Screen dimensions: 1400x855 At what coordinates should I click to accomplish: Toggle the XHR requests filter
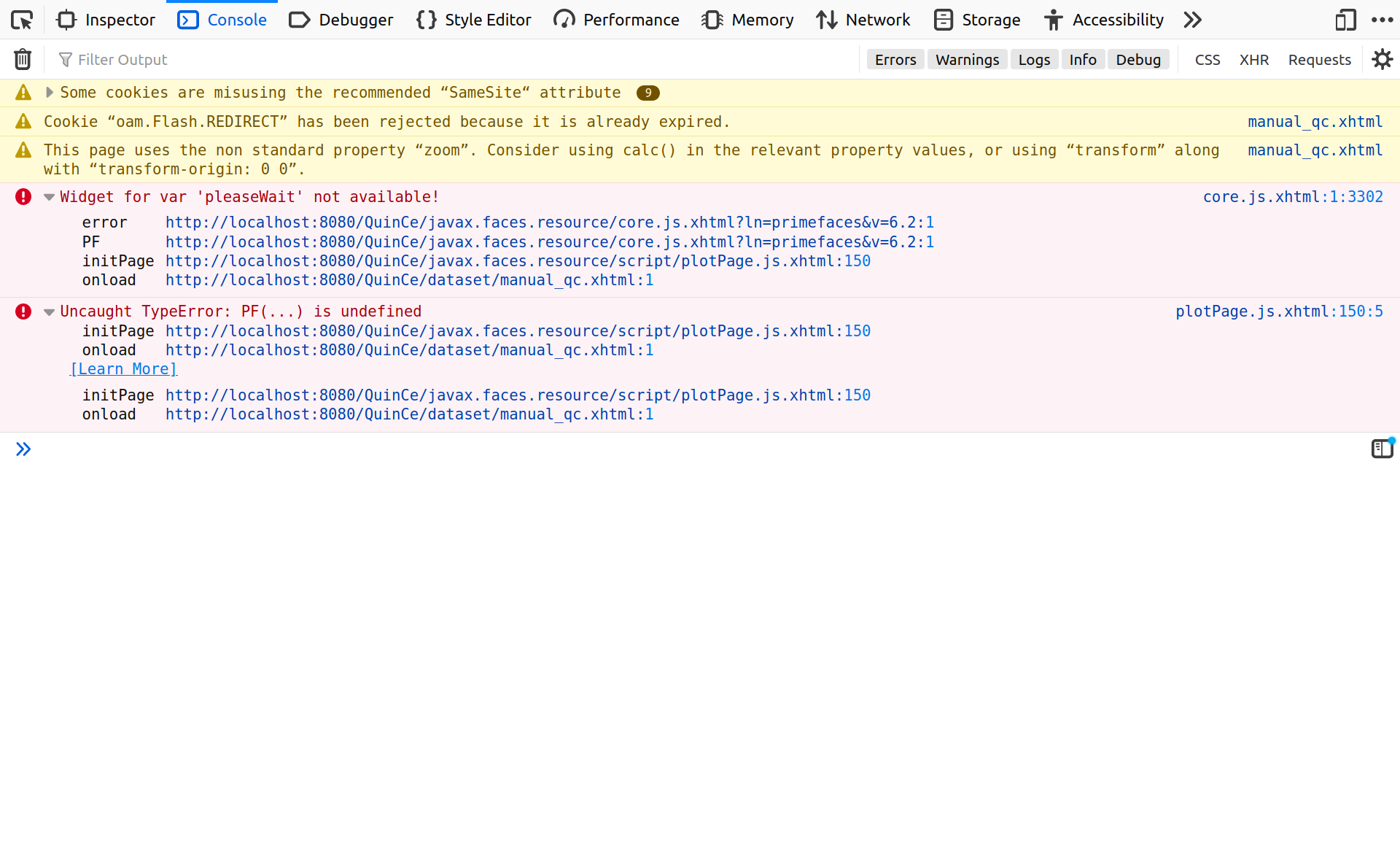[1254, 59]
